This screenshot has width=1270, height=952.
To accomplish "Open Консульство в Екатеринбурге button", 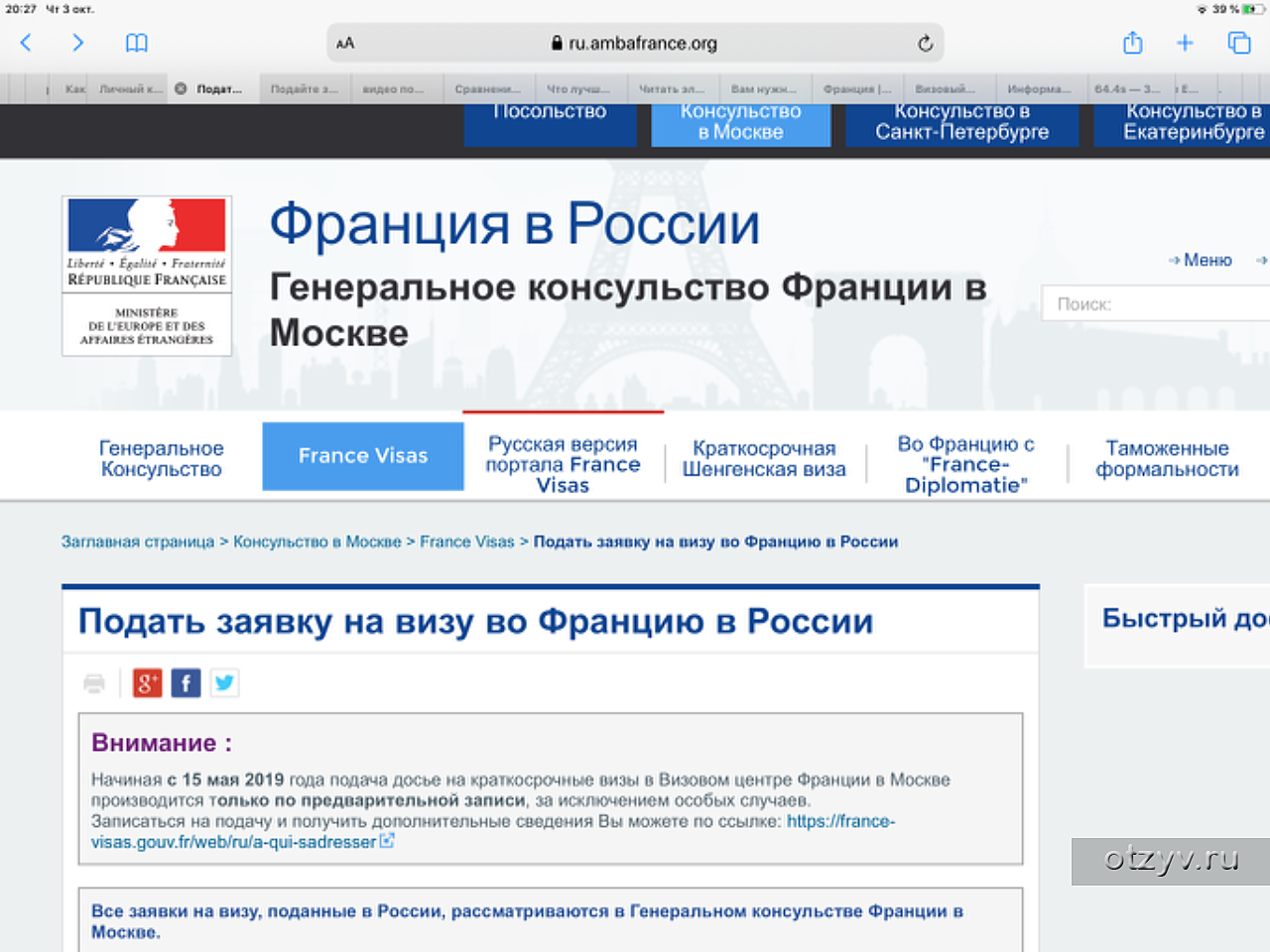I will pos(1182,124).
